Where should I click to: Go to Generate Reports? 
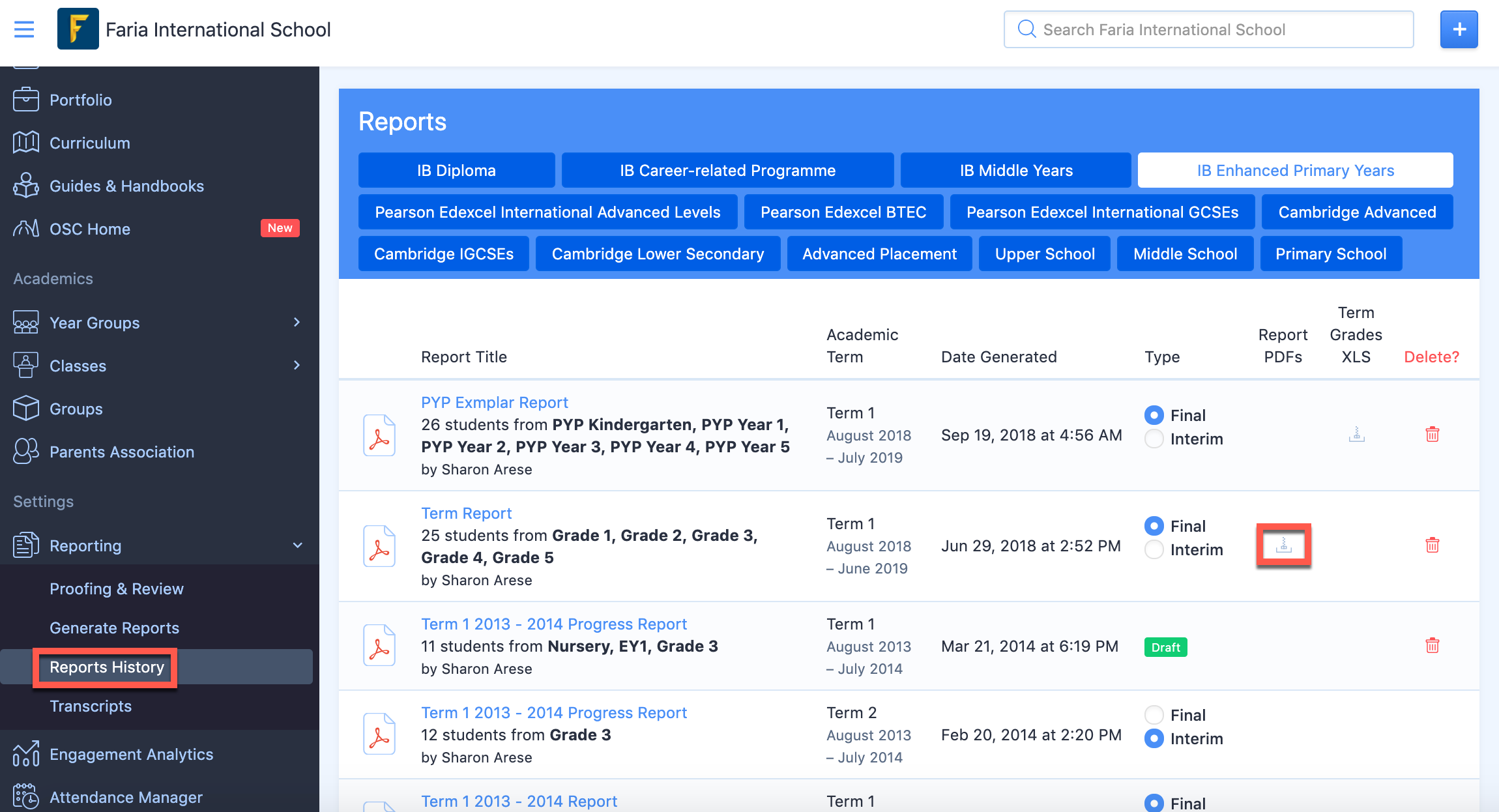[114, 628]
